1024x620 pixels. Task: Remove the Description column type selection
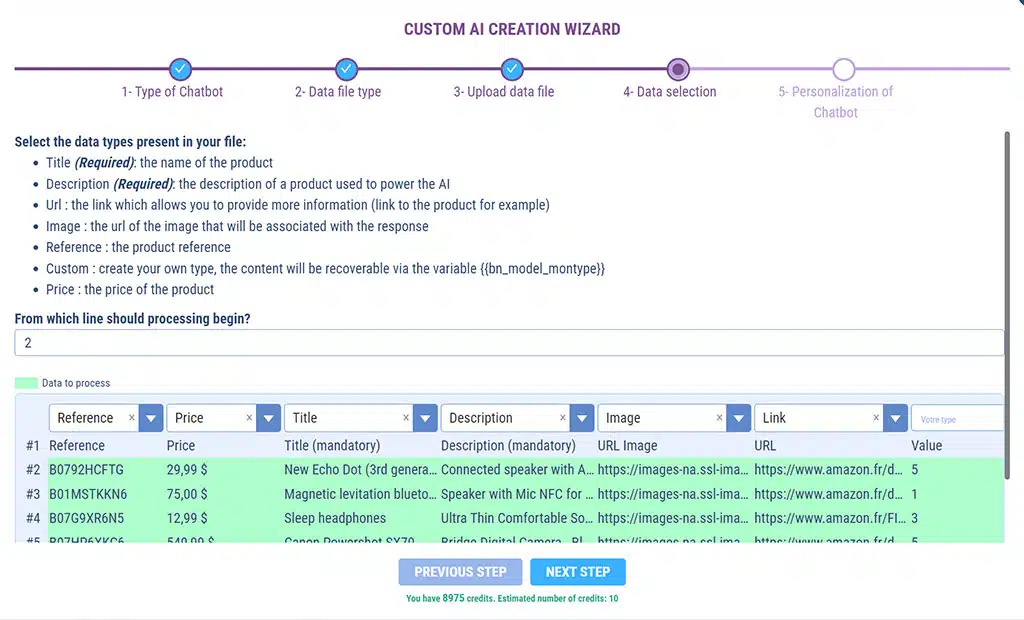[x=562, y=418]
